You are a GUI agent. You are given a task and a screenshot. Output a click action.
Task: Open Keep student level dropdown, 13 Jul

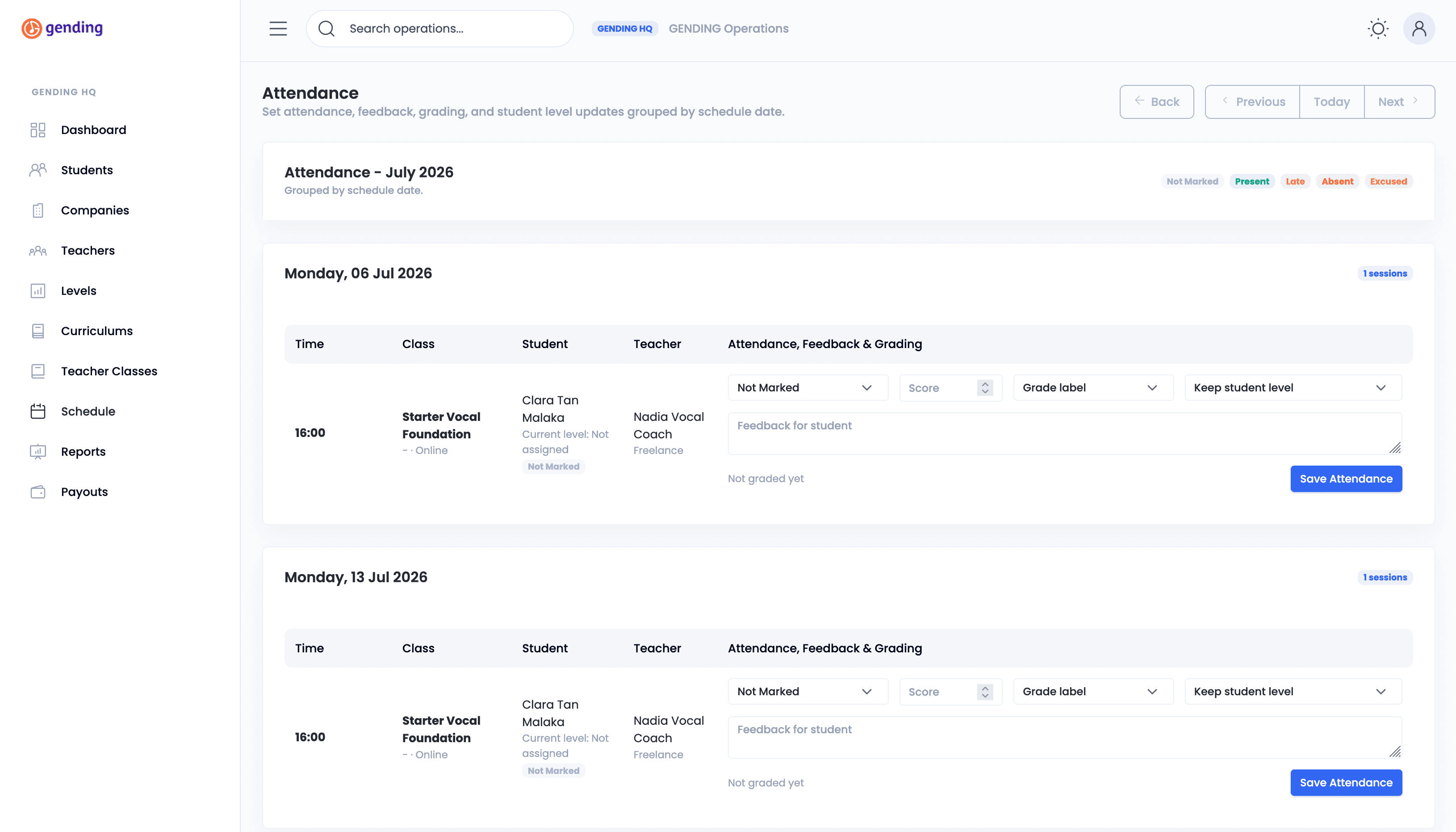pos(1293,691)
